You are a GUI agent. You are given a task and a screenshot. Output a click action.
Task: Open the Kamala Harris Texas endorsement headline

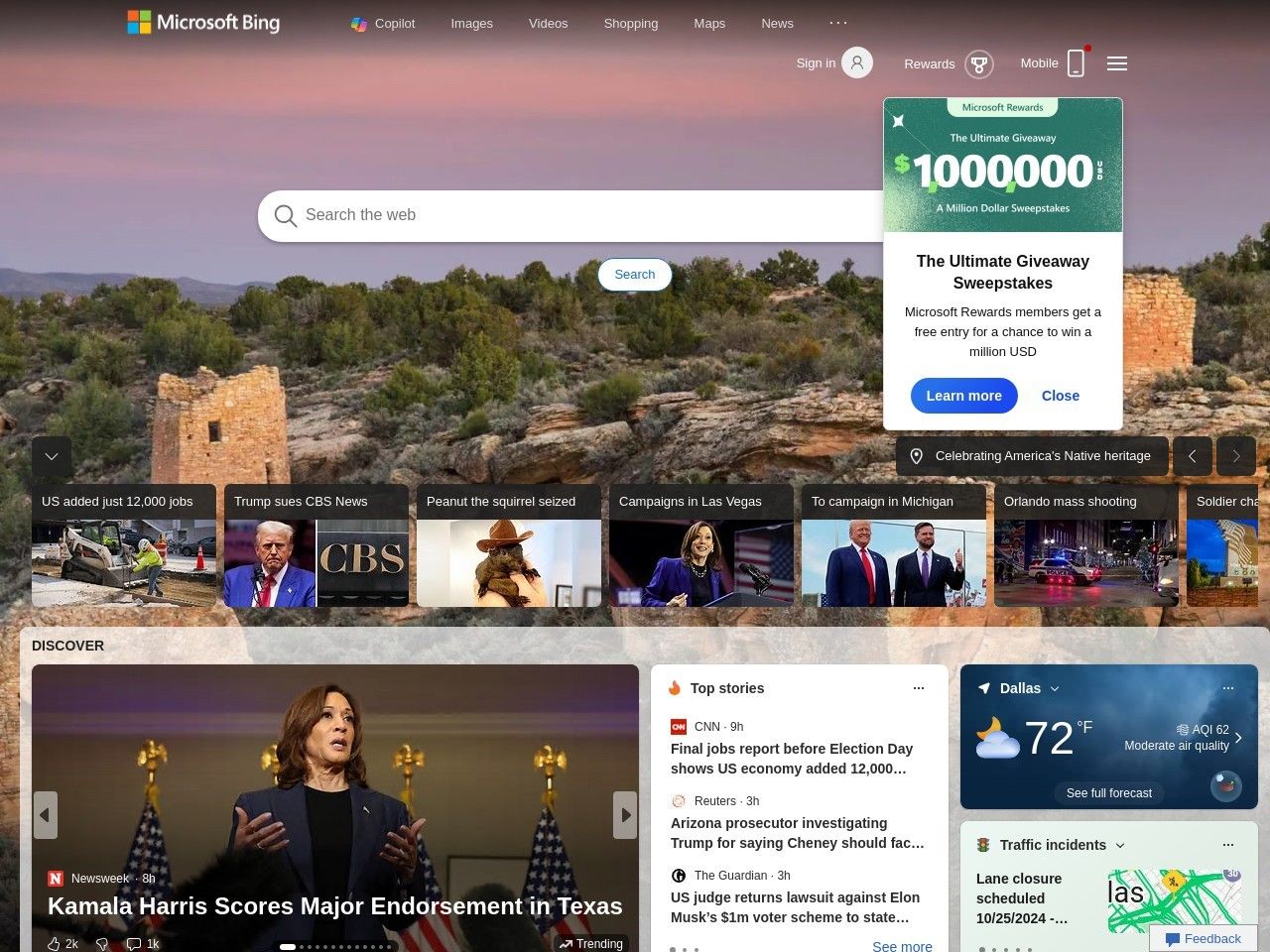tap(335, 906)
